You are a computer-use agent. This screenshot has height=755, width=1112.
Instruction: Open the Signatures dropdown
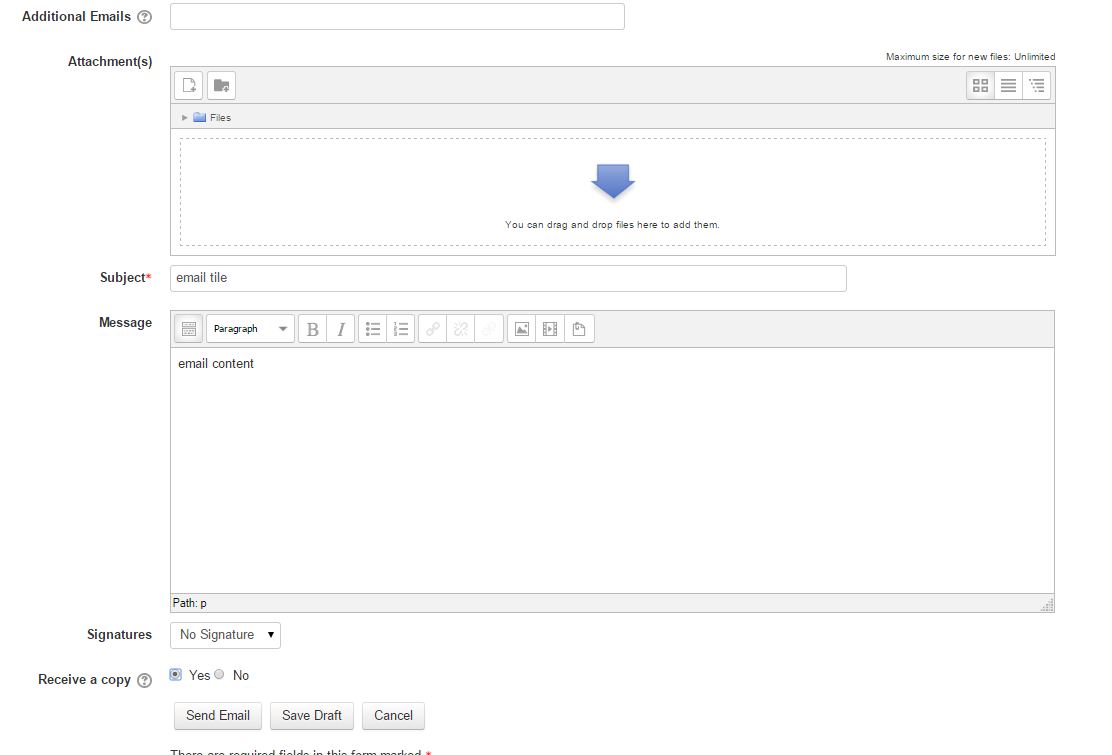click(x=225, y=635)
